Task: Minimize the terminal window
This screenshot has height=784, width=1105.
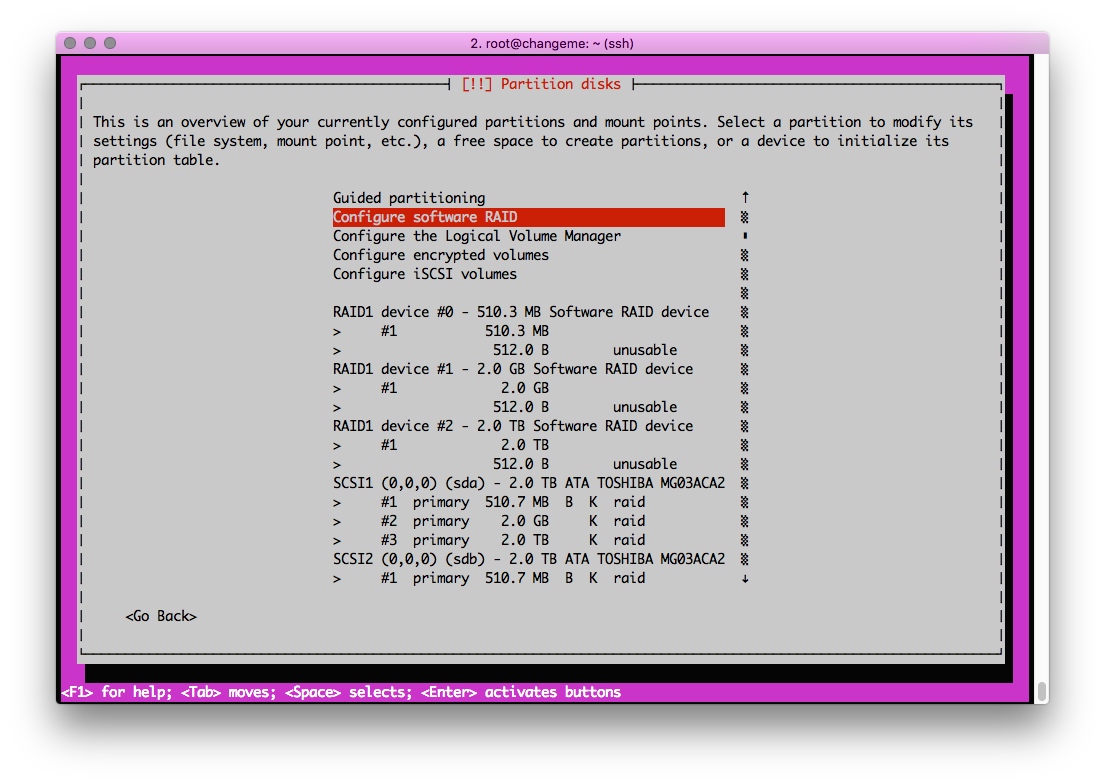Action: point(89,43)
